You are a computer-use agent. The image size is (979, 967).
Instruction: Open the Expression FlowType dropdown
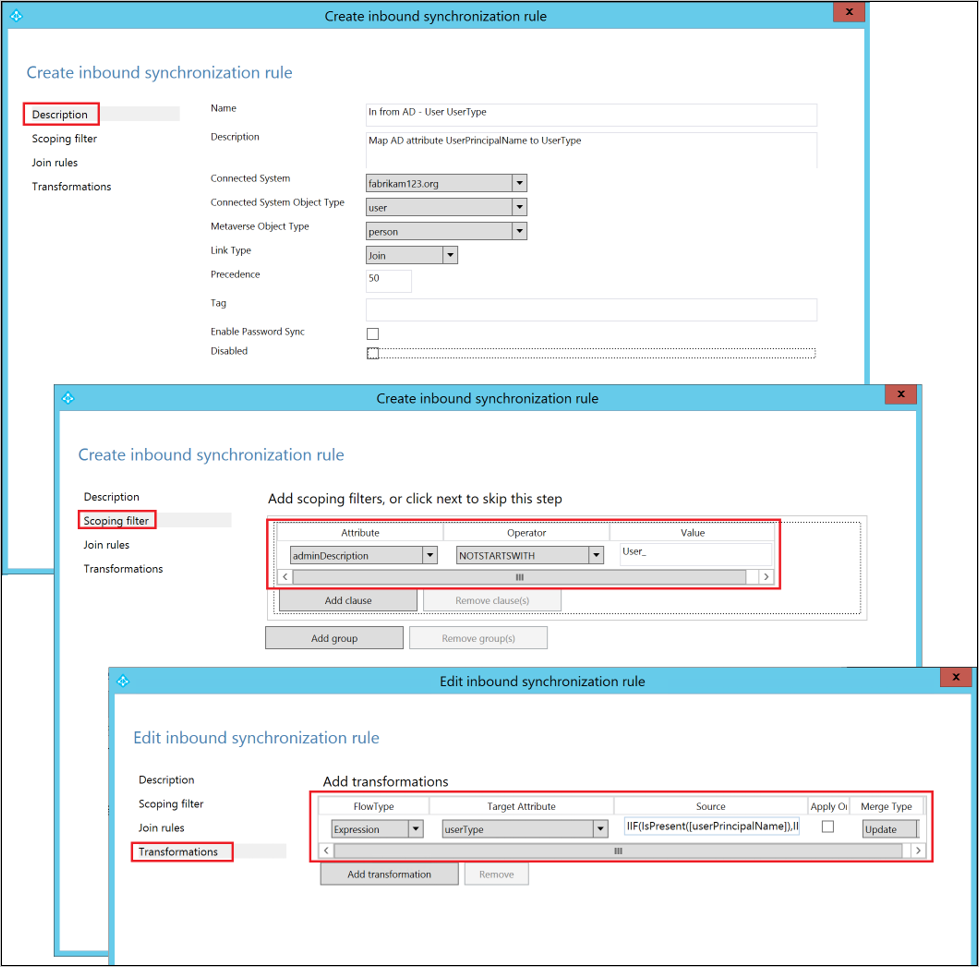click(x=419, y=828)
